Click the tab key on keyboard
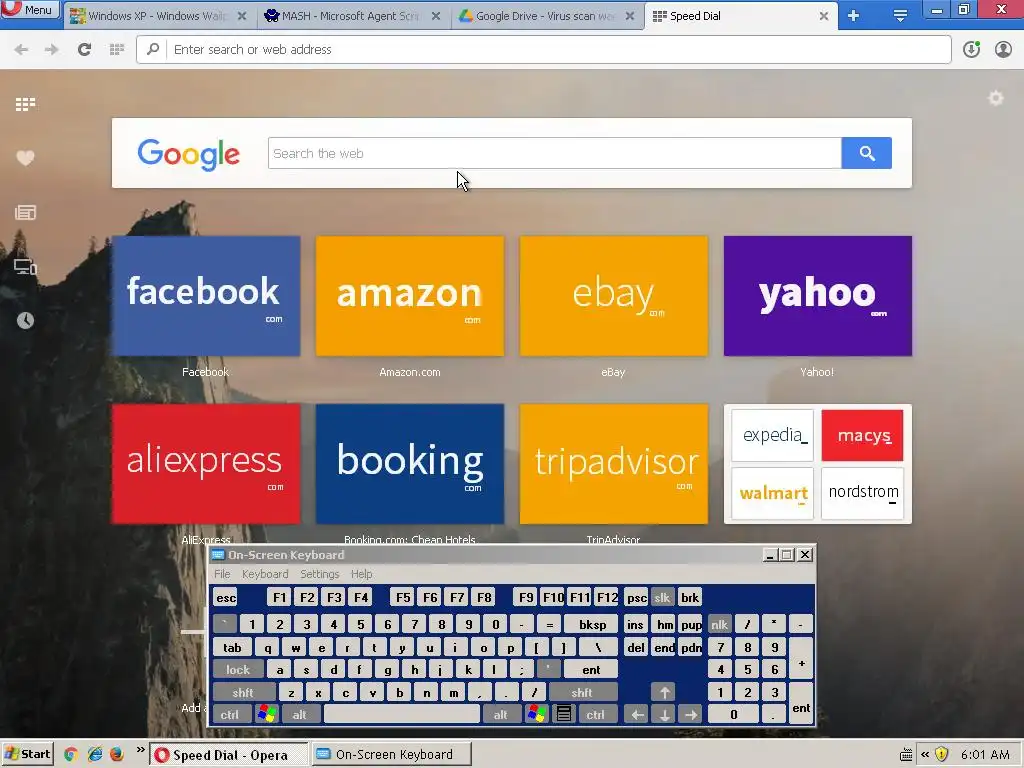1024x768 pixels. (232, 648)
